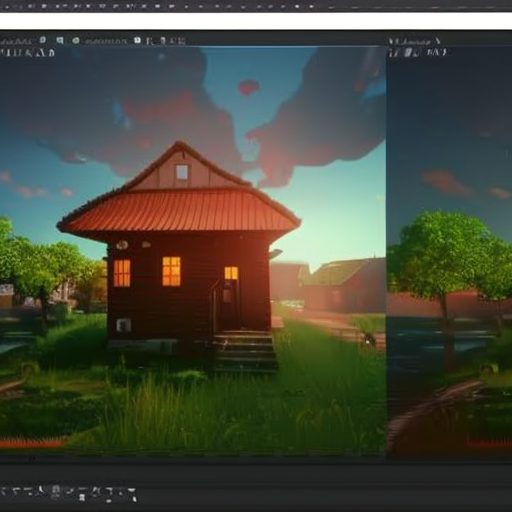Viewport: 512px width, 512px height.
Task: Click the white square icon after header text
Action: (x=137, y=41)
